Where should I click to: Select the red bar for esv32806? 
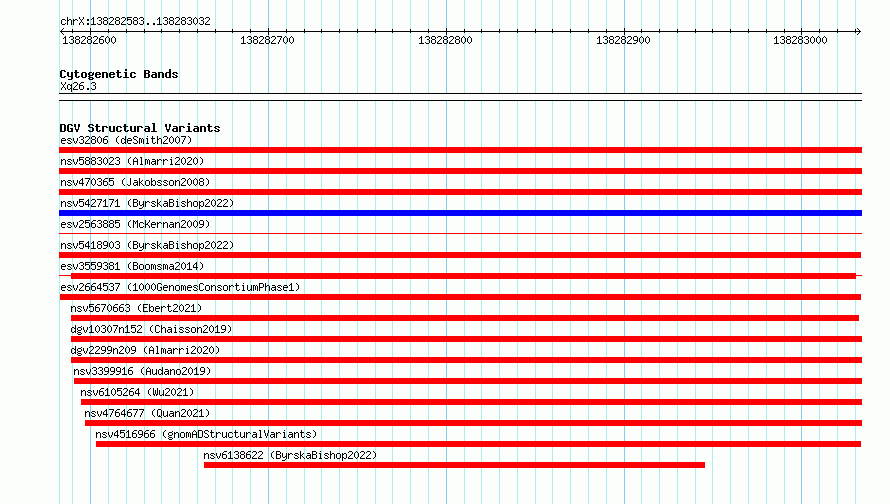460,150
